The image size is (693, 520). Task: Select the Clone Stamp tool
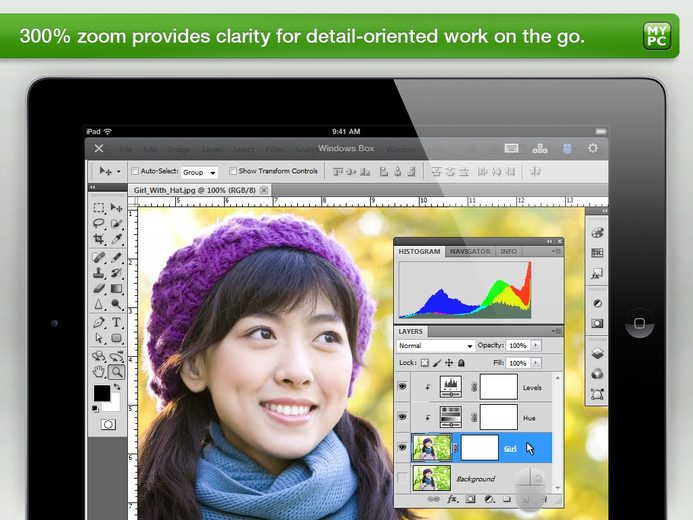pyautogui.click(x=99, y=273)
